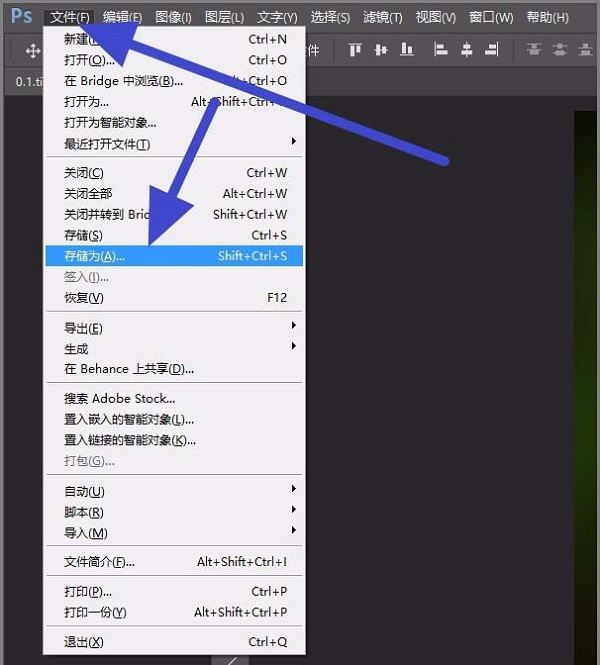Open the 编辑(E) menu
The height and width of the screenshot is (665, 600).
(122, 17)
